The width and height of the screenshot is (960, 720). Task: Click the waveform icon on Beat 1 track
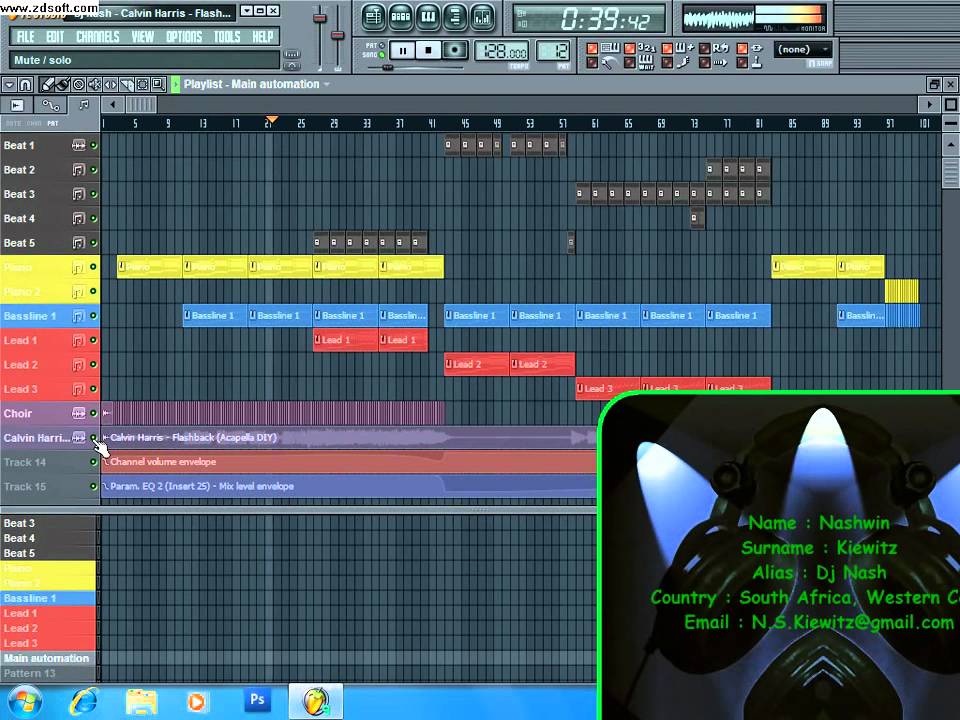(x=78, y=145)
